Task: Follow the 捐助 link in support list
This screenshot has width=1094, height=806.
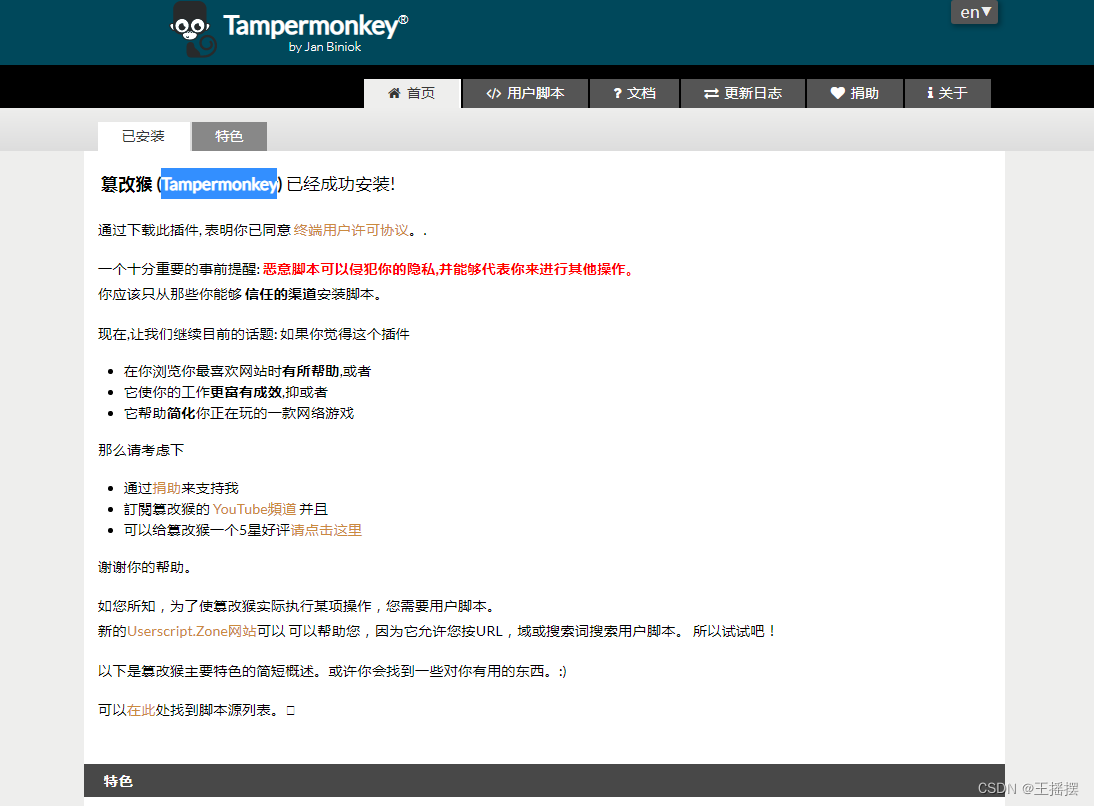Action: click(166, 488)
